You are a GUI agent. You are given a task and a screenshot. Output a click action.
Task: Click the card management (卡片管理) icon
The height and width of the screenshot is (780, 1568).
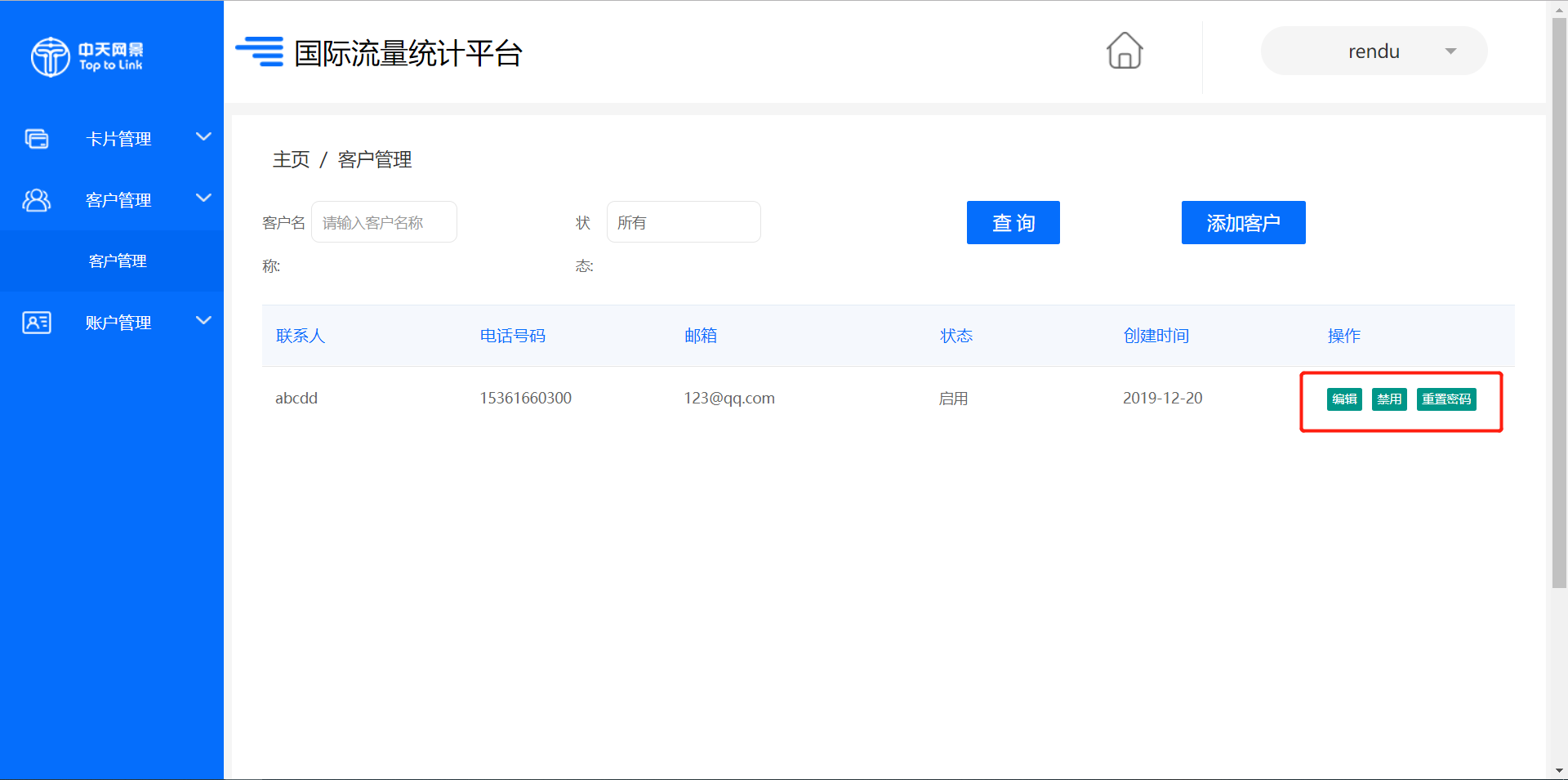pyautogui.click(x=37, y=139)
